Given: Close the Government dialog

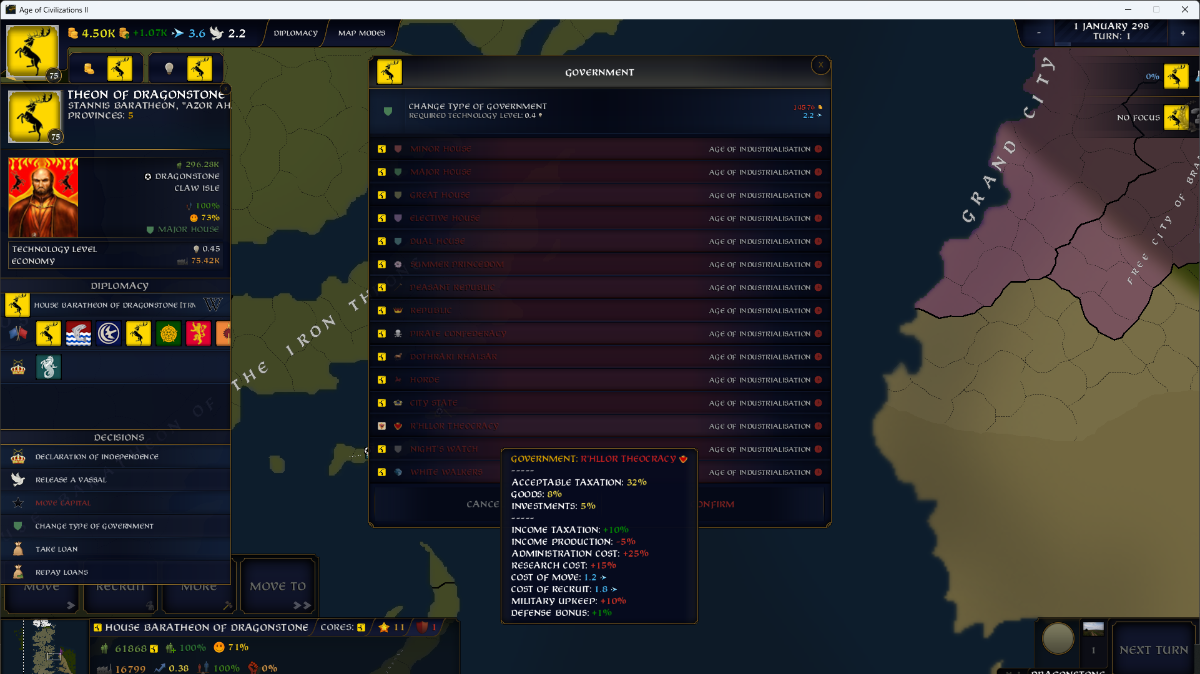Looking at the screenshot, I should click(821, 65).
